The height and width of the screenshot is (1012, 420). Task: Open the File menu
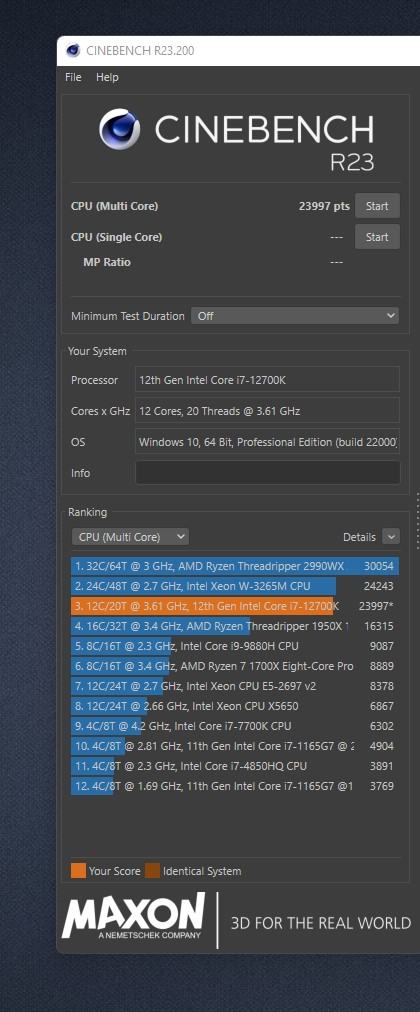(73, 77)
